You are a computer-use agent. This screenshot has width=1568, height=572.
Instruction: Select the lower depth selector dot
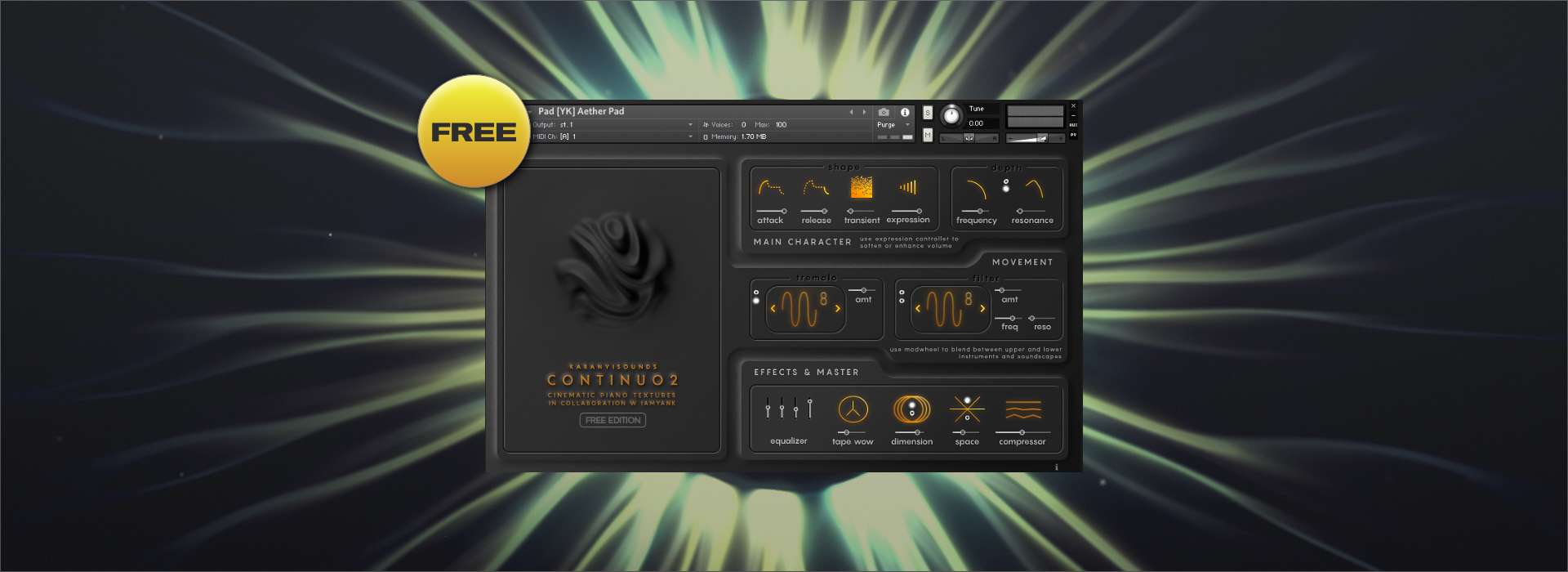(x=1006, y=189)
